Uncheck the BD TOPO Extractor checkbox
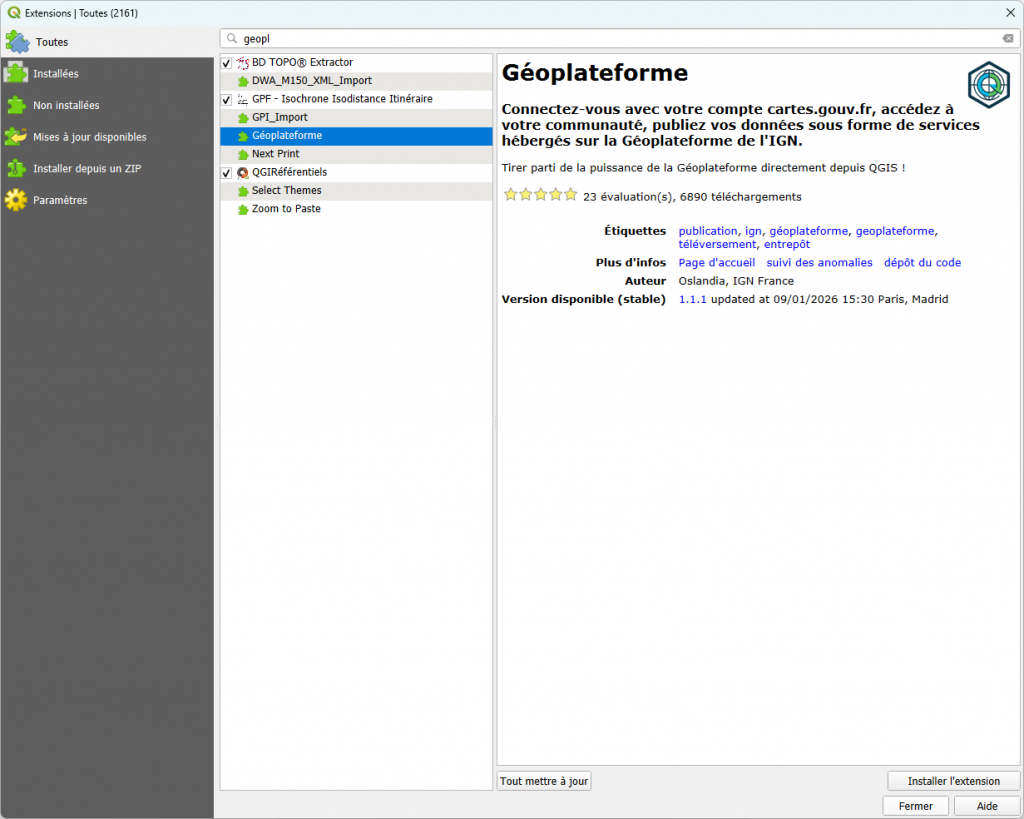Screen dimensions: 1024x819 (x=227, y=63)
